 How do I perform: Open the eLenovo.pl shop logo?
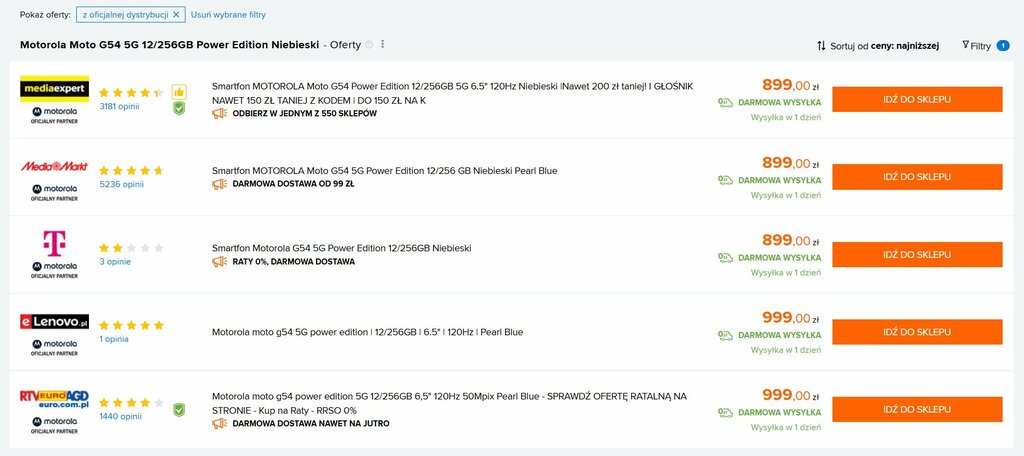click(54, 321)
